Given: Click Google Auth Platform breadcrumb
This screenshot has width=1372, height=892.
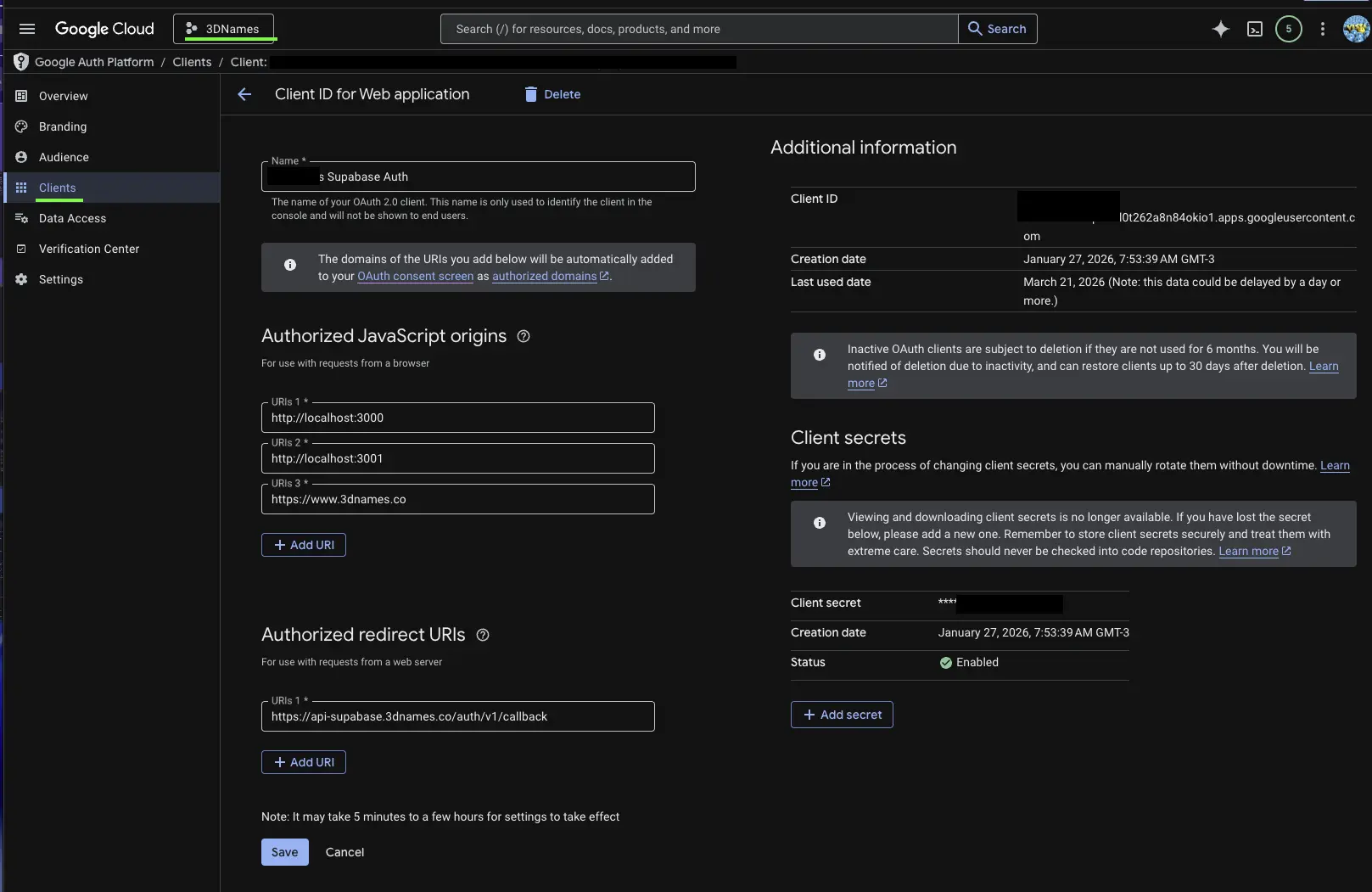Looking at the screenshot, I should pyautogui.click(x=94, y=62).
